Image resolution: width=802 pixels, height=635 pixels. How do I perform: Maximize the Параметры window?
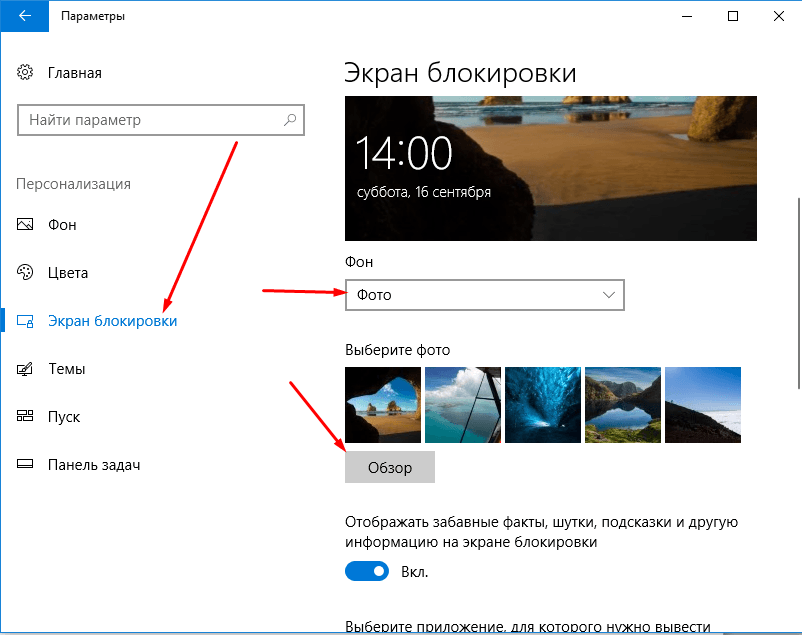(x=733, y=16)
